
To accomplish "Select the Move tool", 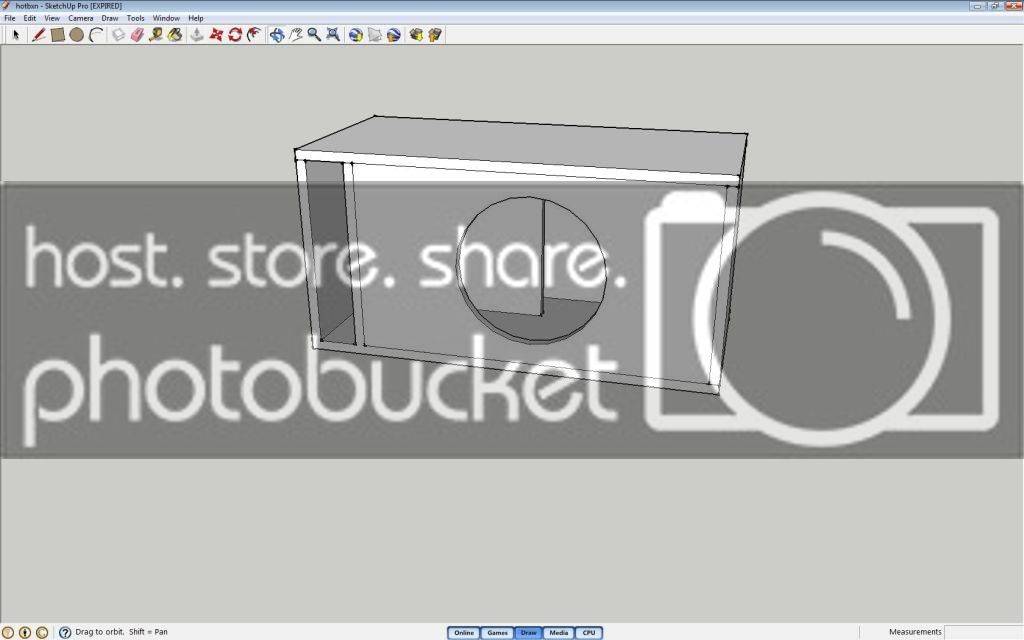I will [216, 35].
